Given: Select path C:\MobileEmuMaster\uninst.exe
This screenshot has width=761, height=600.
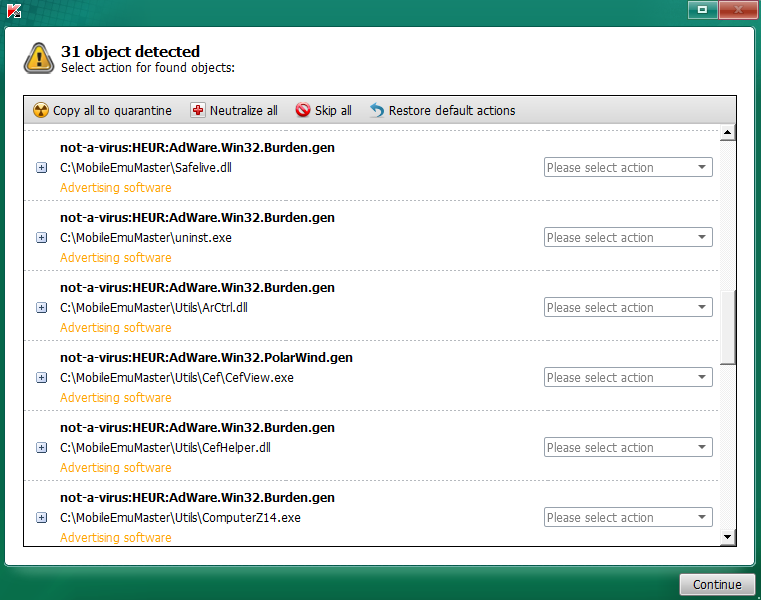Looking at the screenshot, I should pos(146,237).
